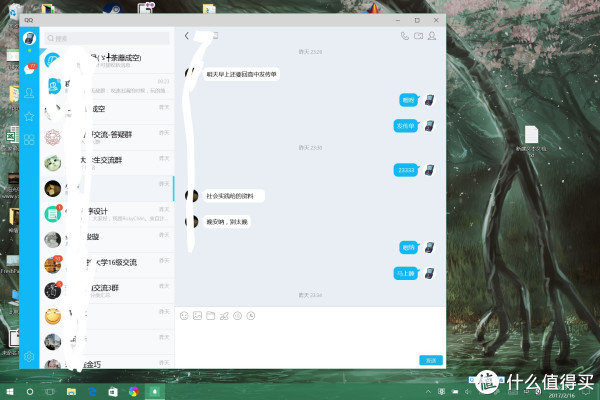Viewport: 600px width, 400px height.
Task: Open the conversation with the smiley-face avatar
Action: 107,317
